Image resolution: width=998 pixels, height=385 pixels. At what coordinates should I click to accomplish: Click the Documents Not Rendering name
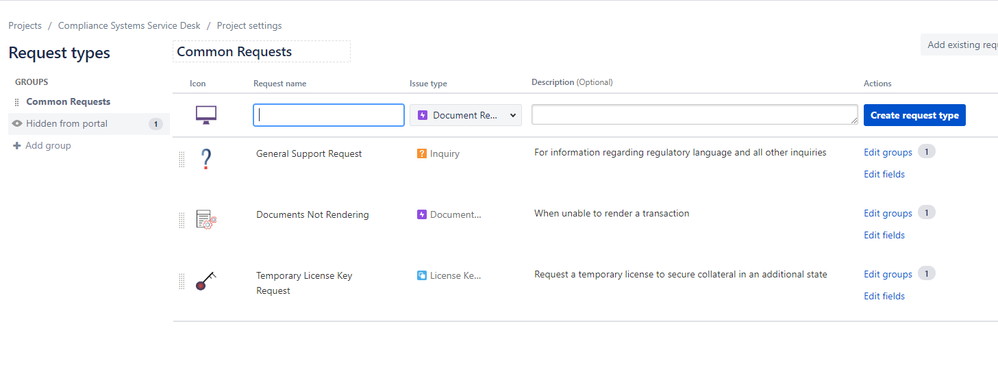click(x=313, y=214)
